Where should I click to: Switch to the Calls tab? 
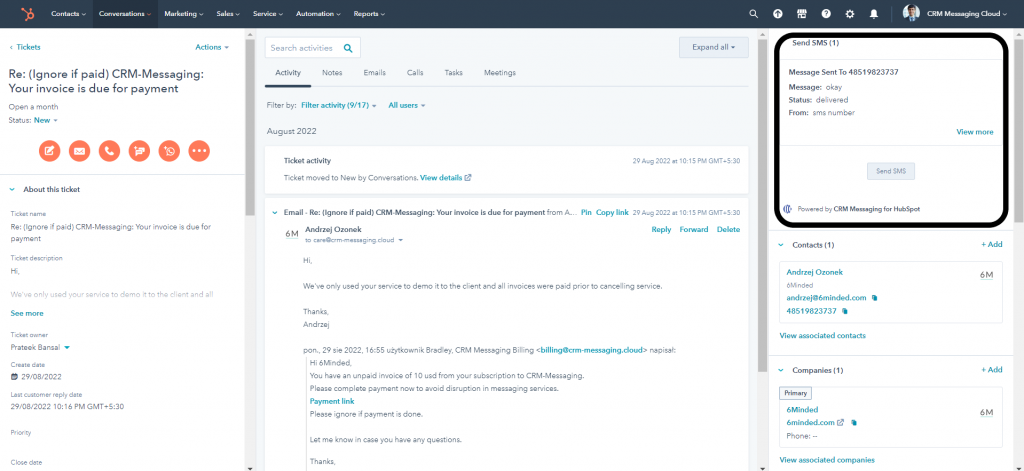click(x=415, y=73)
